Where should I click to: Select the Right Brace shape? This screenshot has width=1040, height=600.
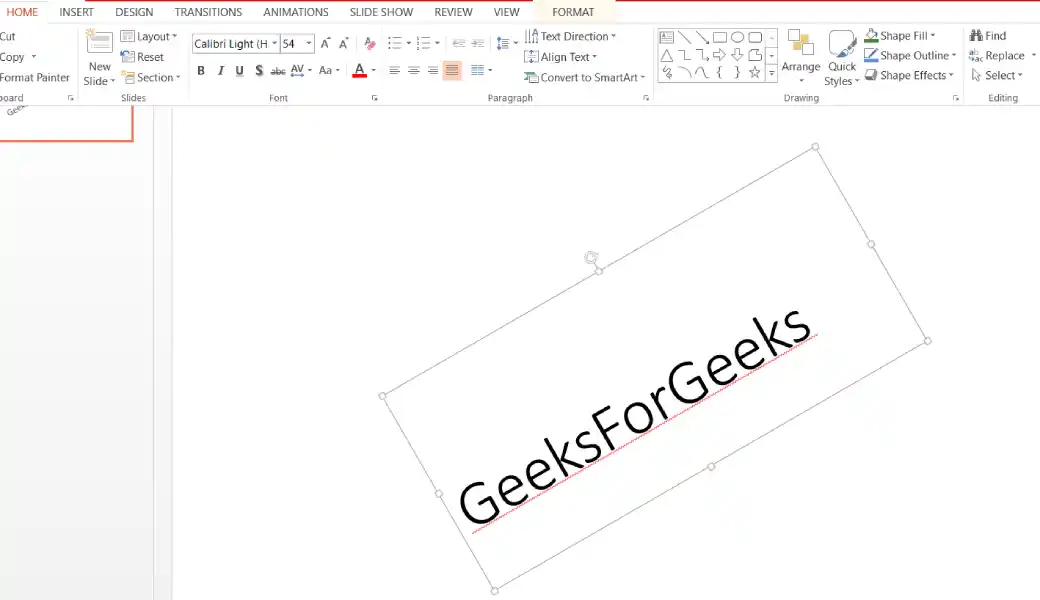(x=737, y=72)
